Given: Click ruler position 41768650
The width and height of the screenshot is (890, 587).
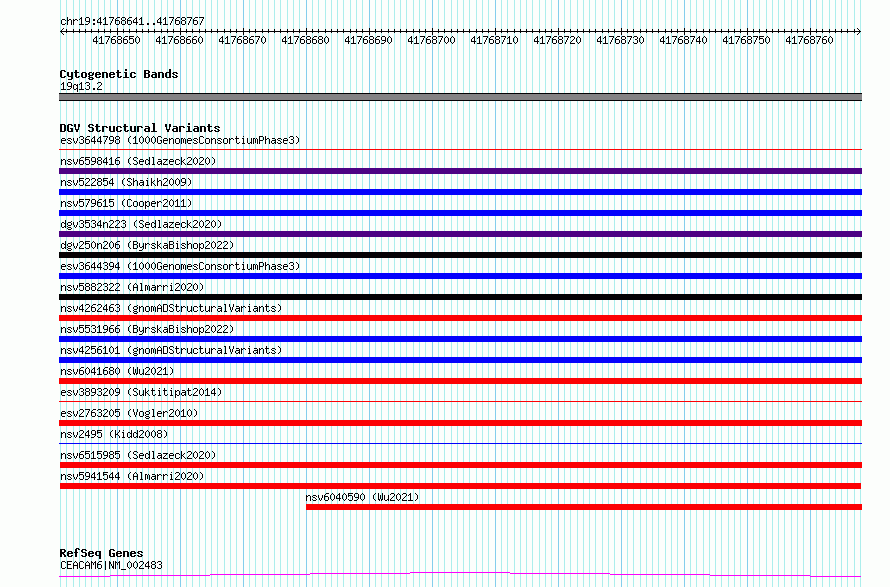Looking at the screenshot, I should (116, 40).
